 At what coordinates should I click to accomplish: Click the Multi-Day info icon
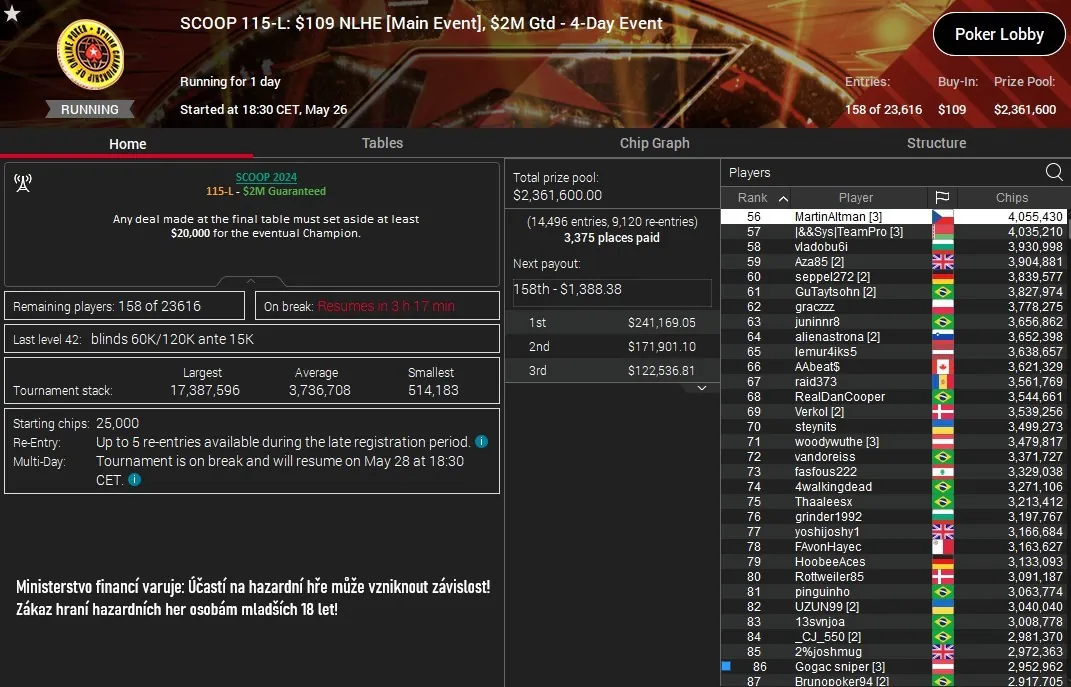[x=135, y=479]
